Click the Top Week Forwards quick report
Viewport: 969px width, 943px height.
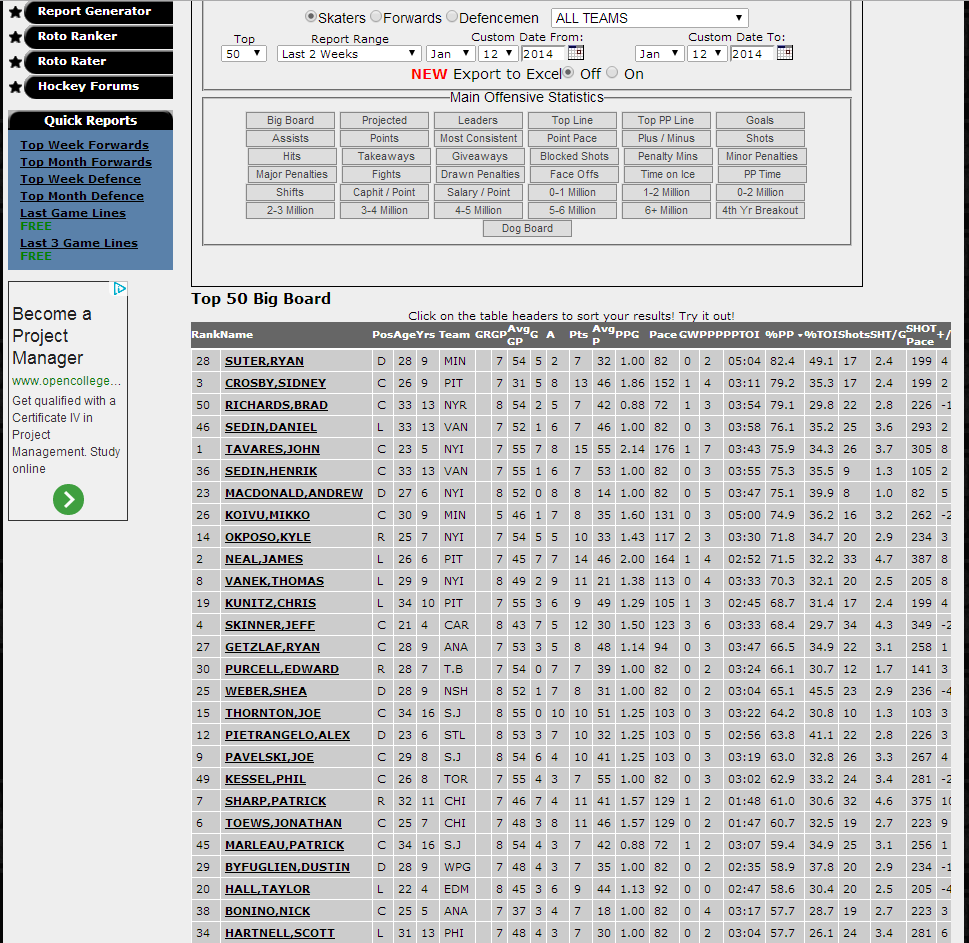pyautogui.click(x=84, y=145)
